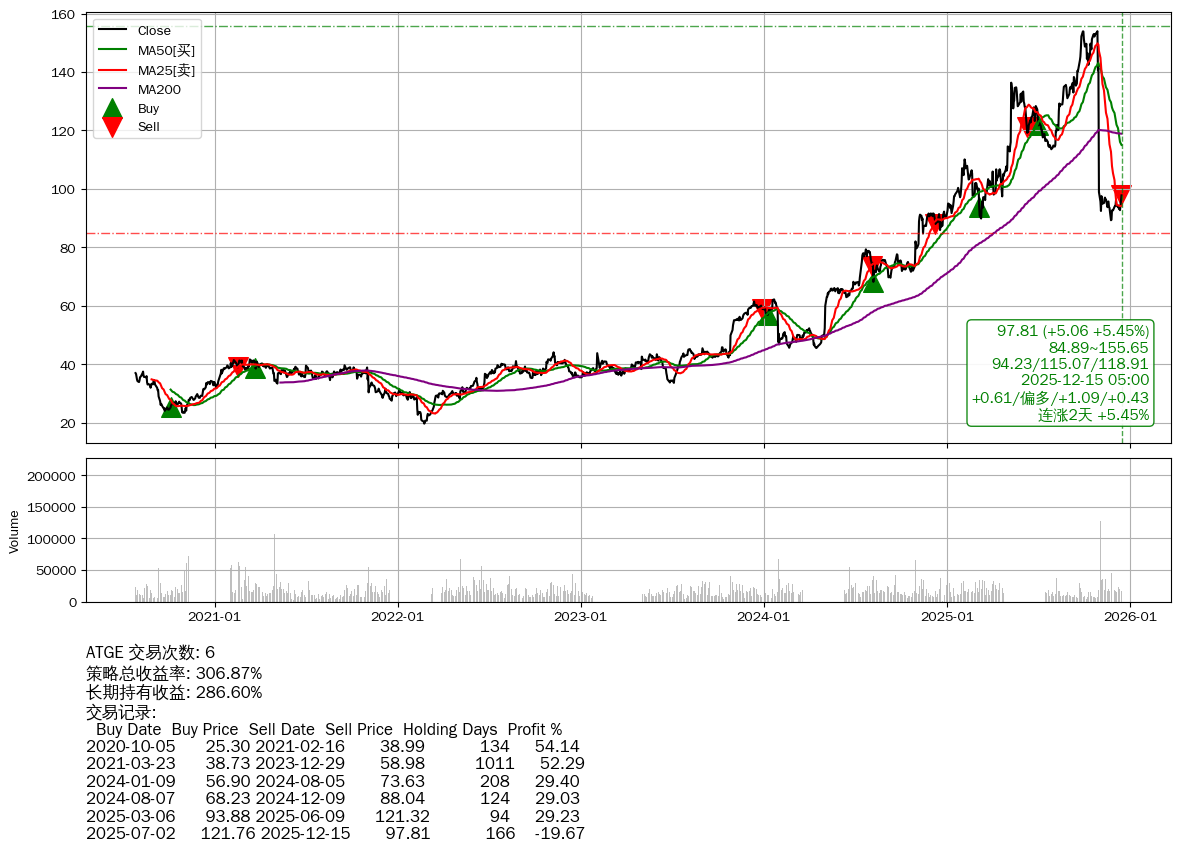The width and height of the screenshot is (1181, 851).
Task: Click the Volume axis label
Action: (14, 531)
